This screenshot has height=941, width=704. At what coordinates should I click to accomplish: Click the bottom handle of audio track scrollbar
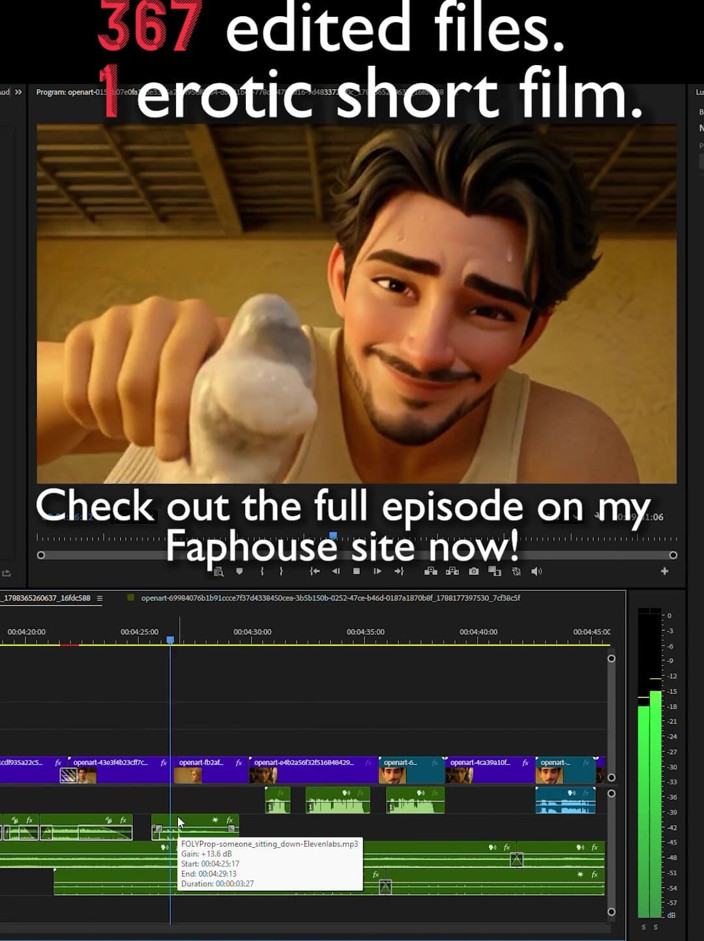pos(611,912)
